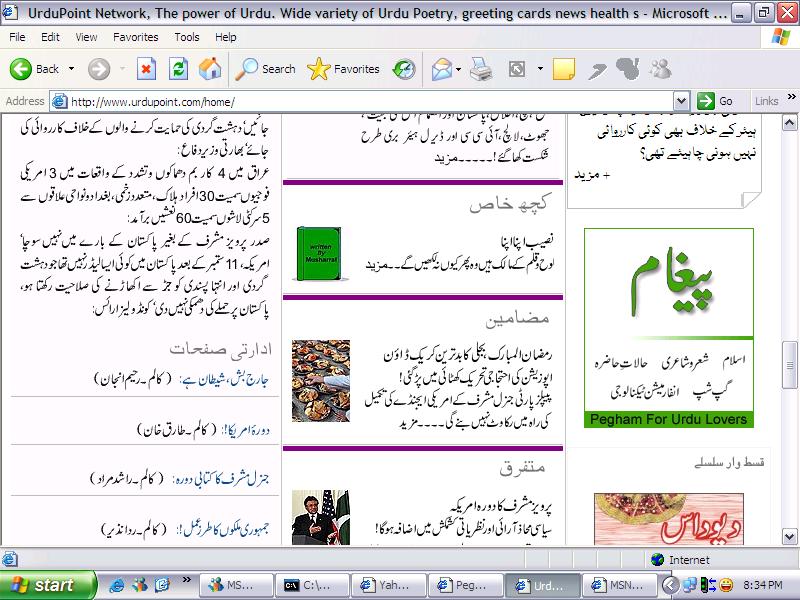Click the Back navigation button
The height and width of the screenshot is (600, 800).
(x=34, y=69)
